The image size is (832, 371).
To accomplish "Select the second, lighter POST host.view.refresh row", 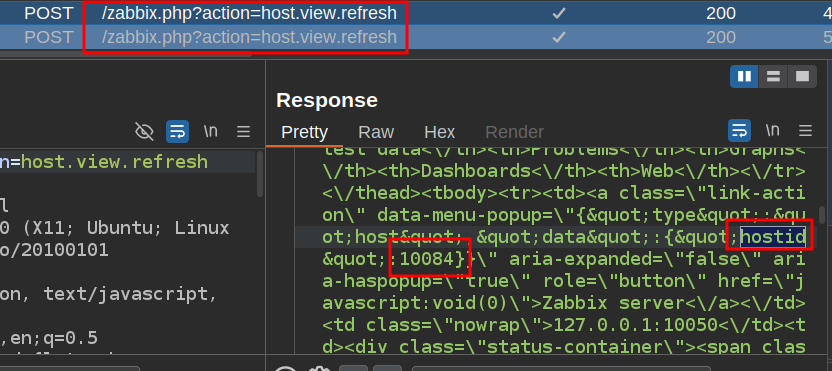I will (x=416, y=37).
